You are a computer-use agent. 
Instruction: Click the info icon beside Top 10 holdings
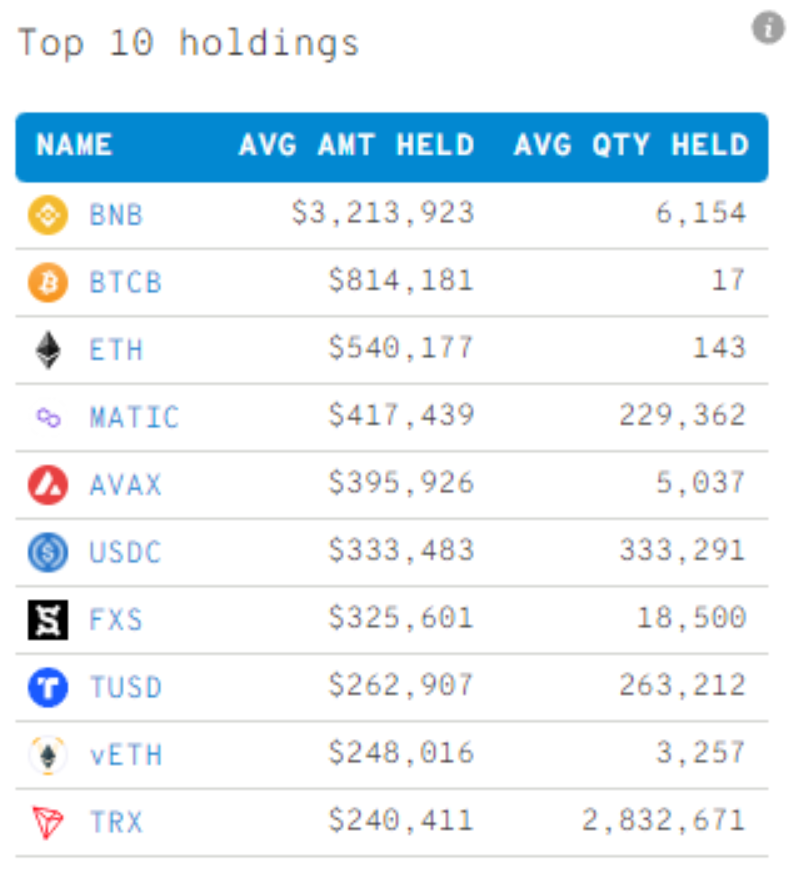[x=768, y=27]
